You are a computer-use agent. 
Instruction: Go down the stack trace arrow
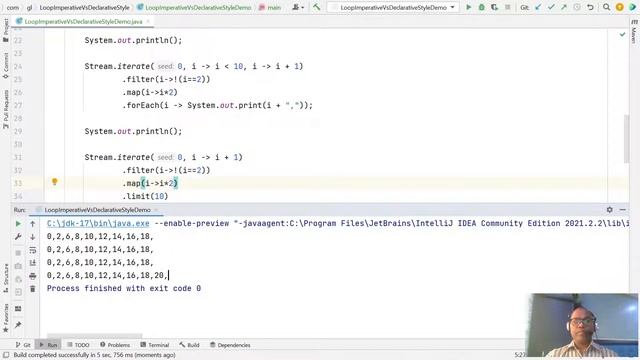click(33, 237)
